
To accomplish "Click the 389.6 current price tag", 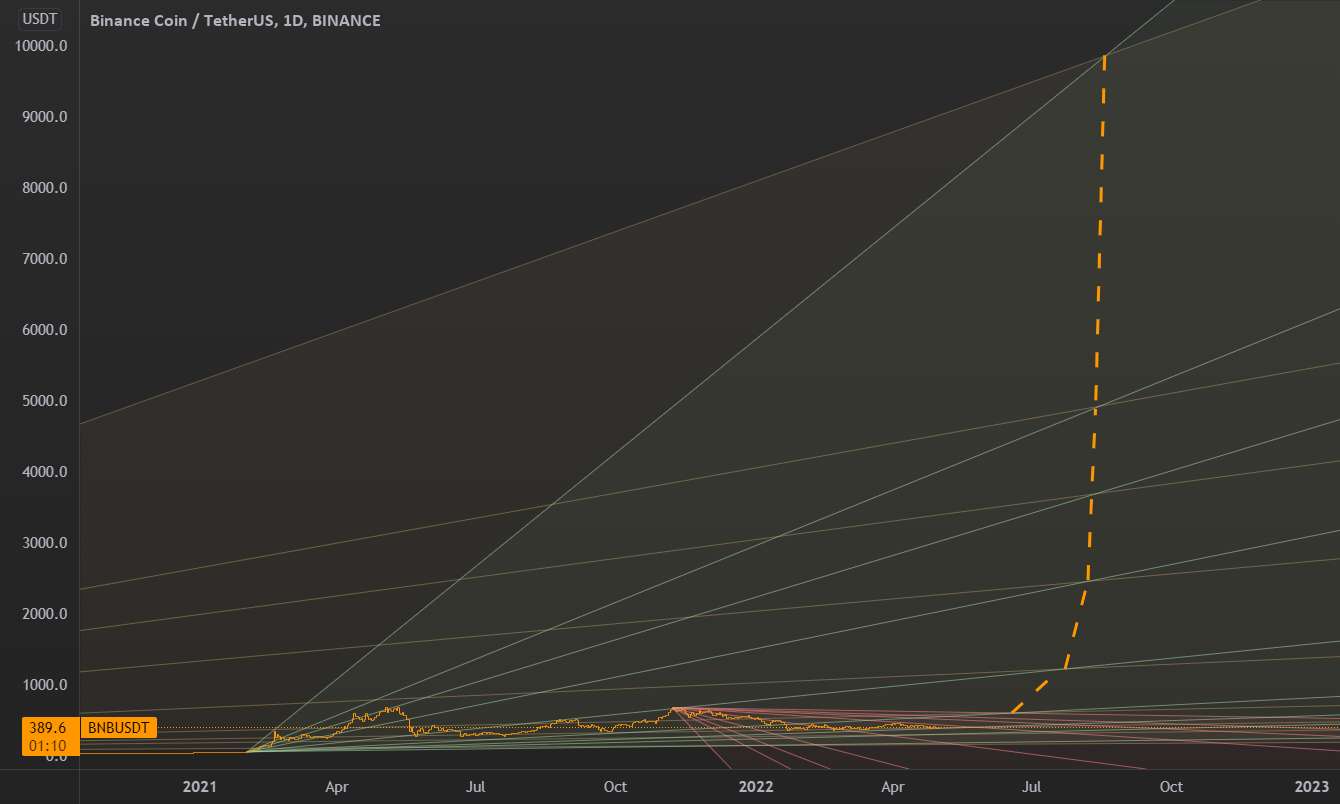I will pos(49,729).
